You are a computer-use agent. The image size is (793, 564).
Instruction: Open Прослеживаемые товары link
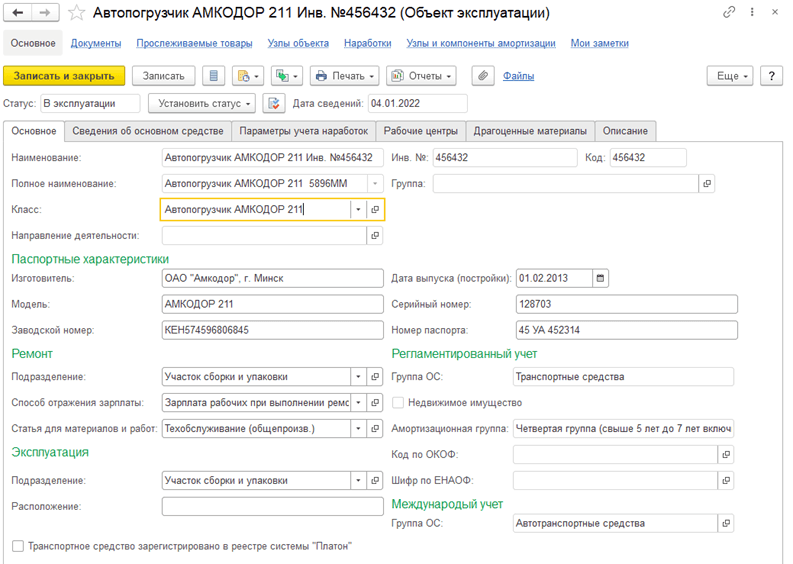click(194, 44)
